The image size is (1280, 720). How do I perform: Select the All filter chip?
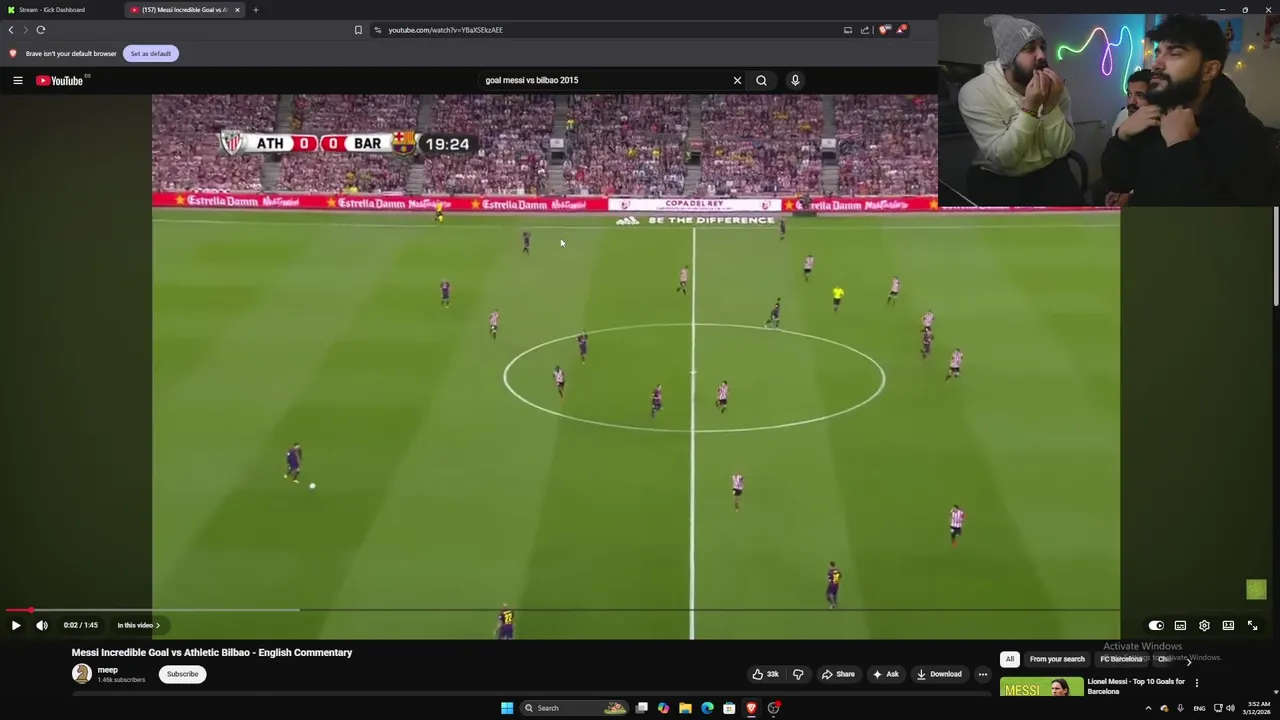click(1010, 659)
